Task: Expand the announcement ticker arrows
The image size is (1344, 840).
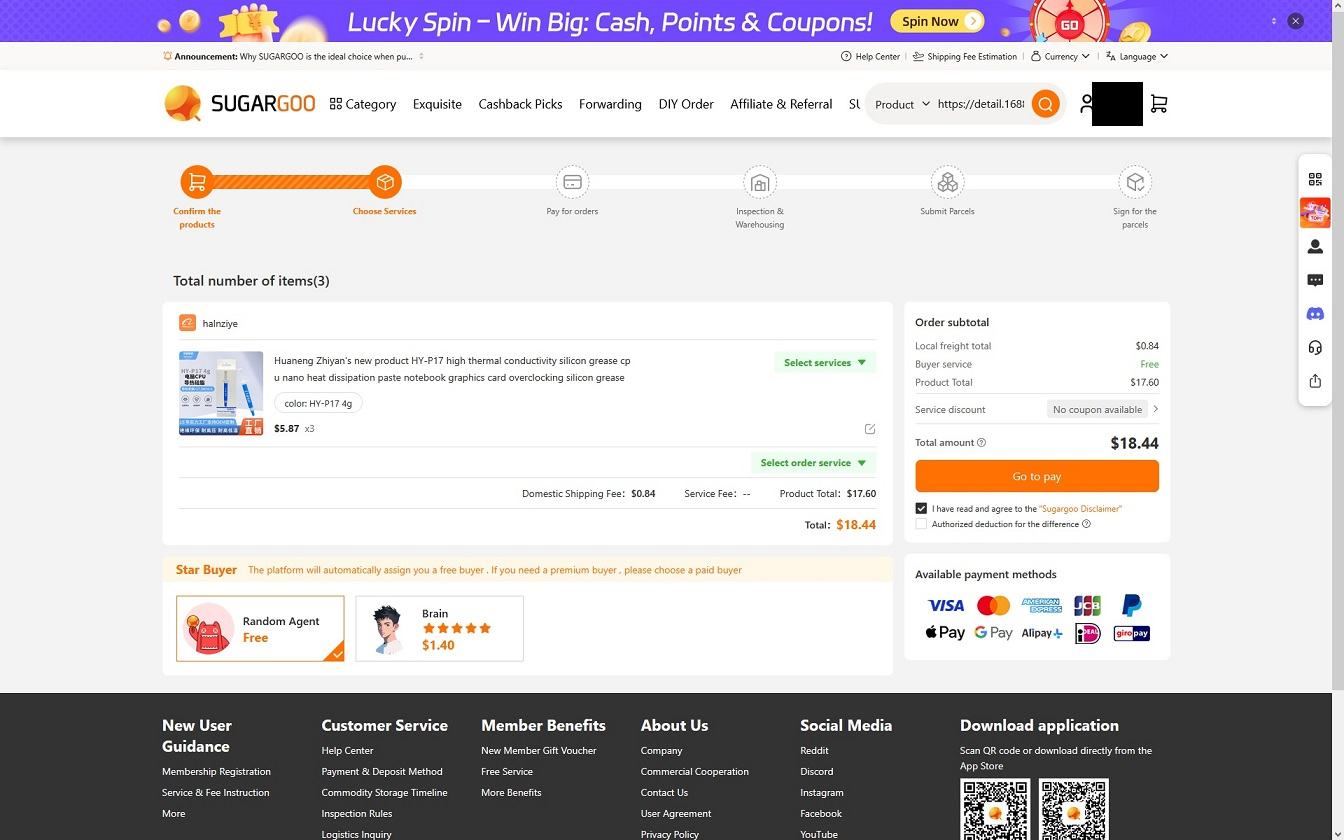Action: coord(421,57)
